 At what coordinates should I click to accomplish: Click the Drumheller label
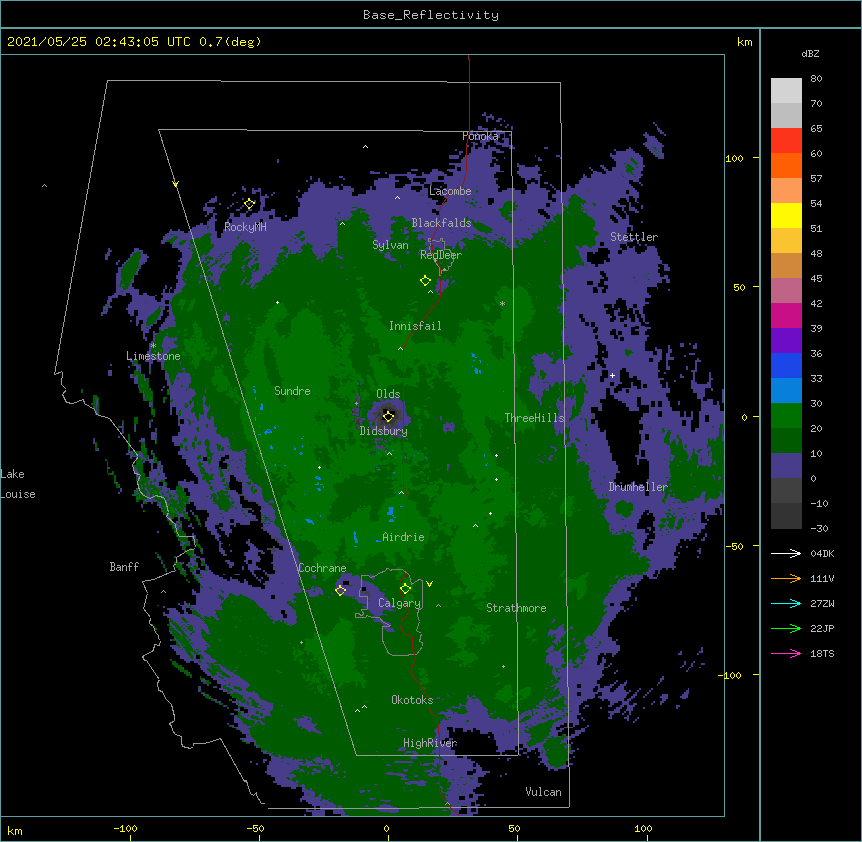pos(638,487)
